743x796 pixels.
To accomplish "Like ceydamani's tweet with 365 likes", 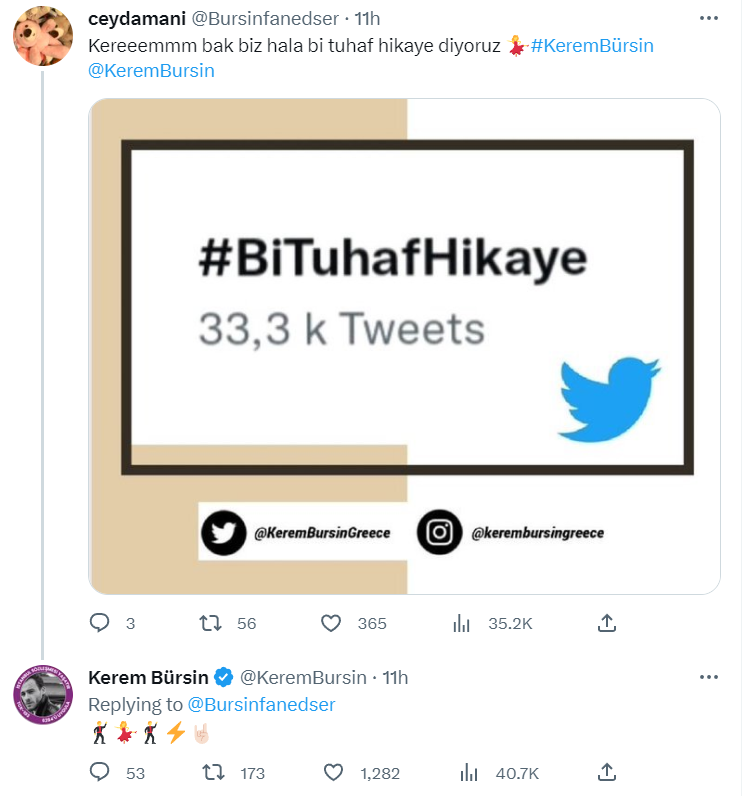I will coord(332,623).
